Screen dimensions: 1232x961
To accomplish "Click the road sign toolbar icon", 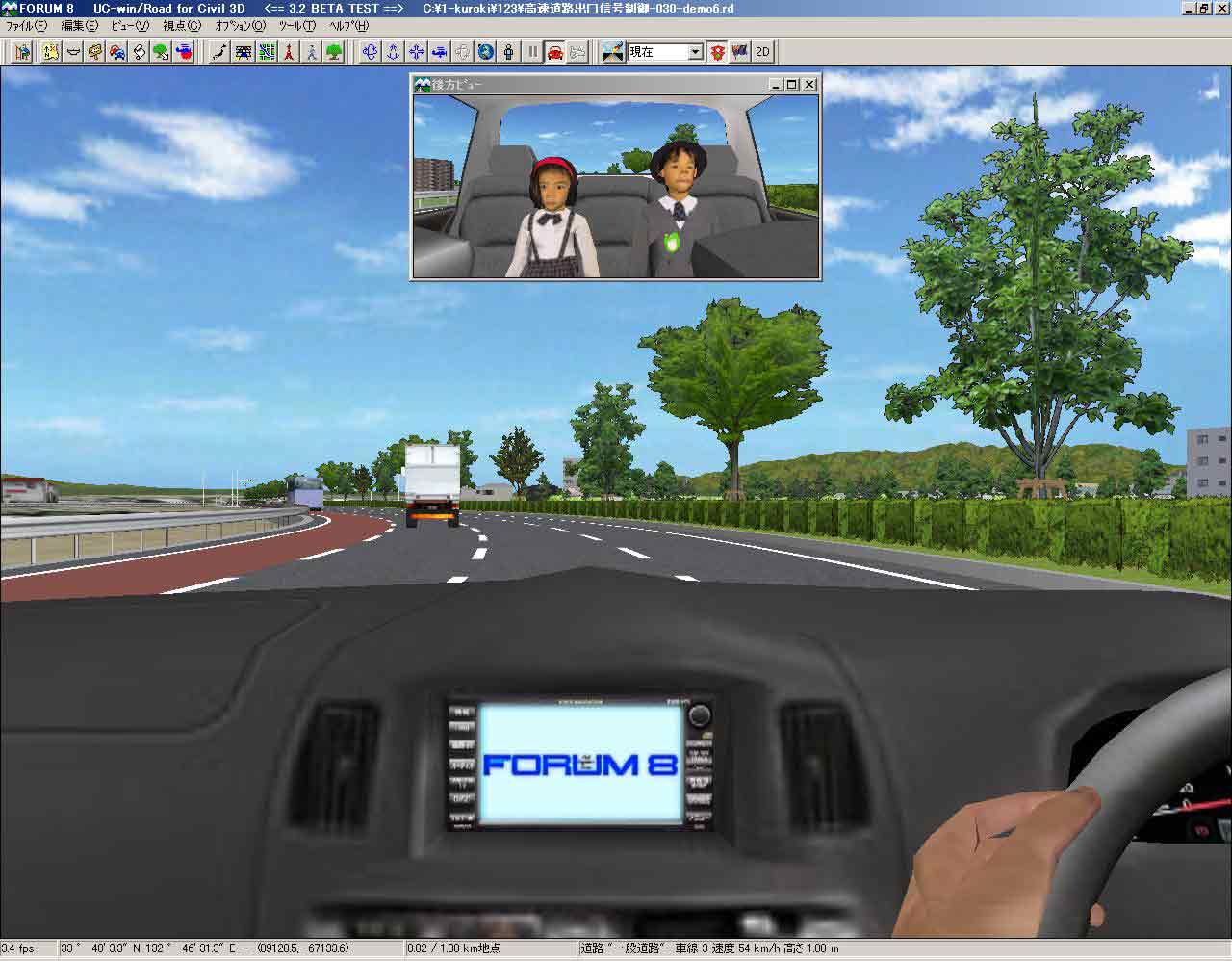I will point(94,52).
